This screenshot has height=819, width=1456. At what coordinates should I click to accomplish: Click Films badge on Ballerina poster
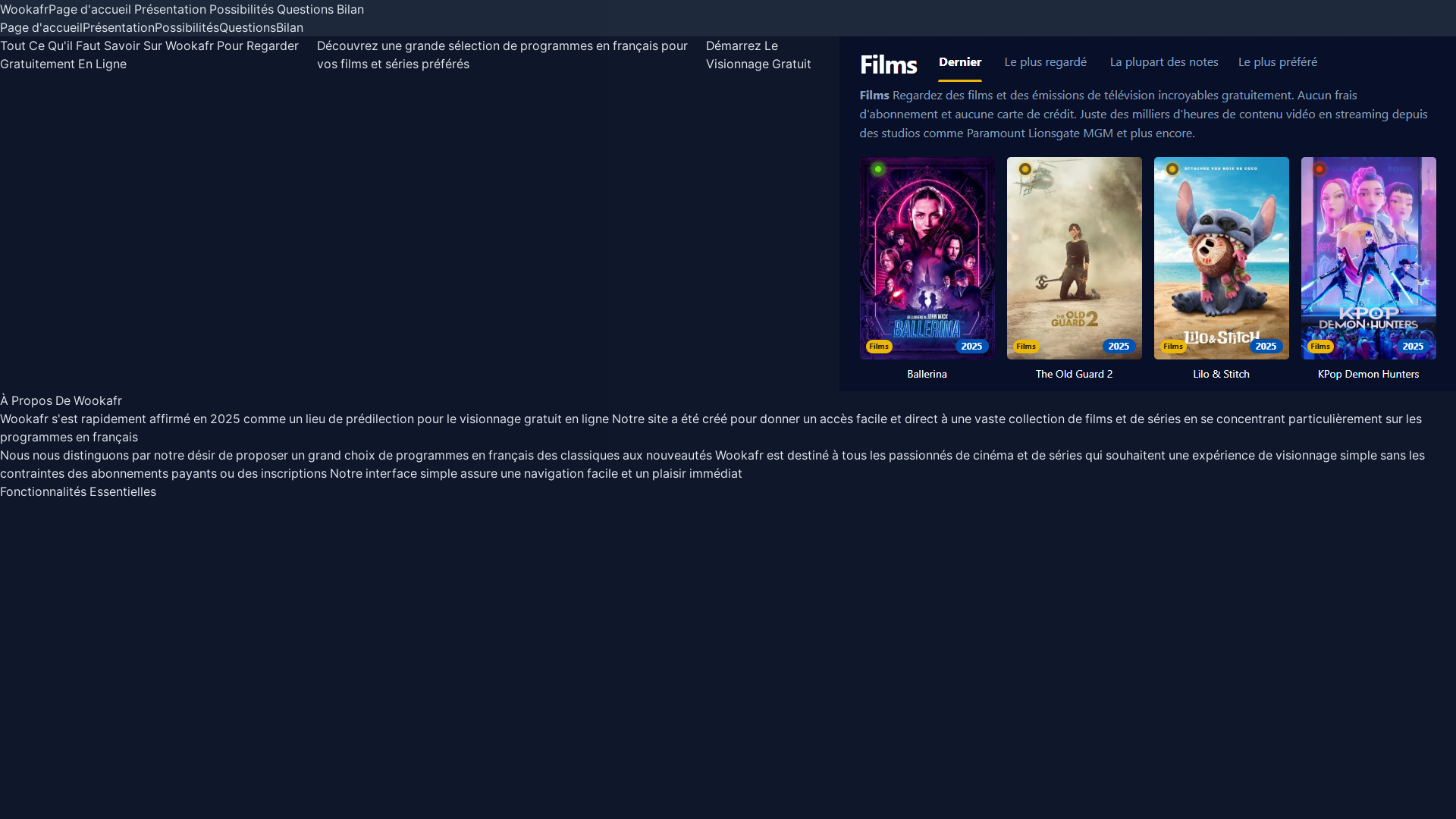point(879,347)
